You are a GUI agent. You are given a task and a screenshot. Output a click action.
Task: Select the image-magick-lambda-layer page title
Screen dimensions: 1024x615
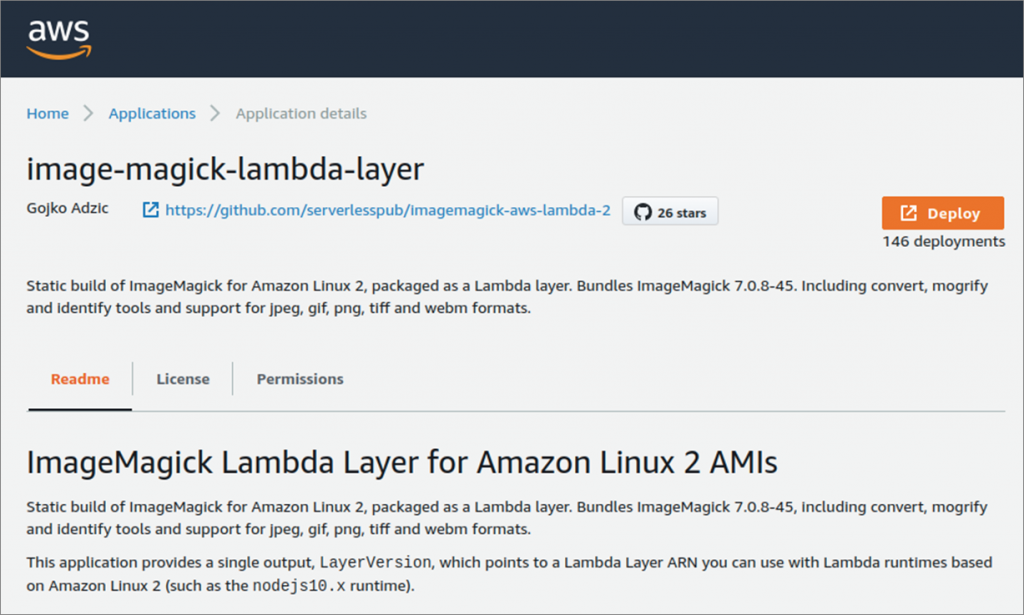click(224, 169)
